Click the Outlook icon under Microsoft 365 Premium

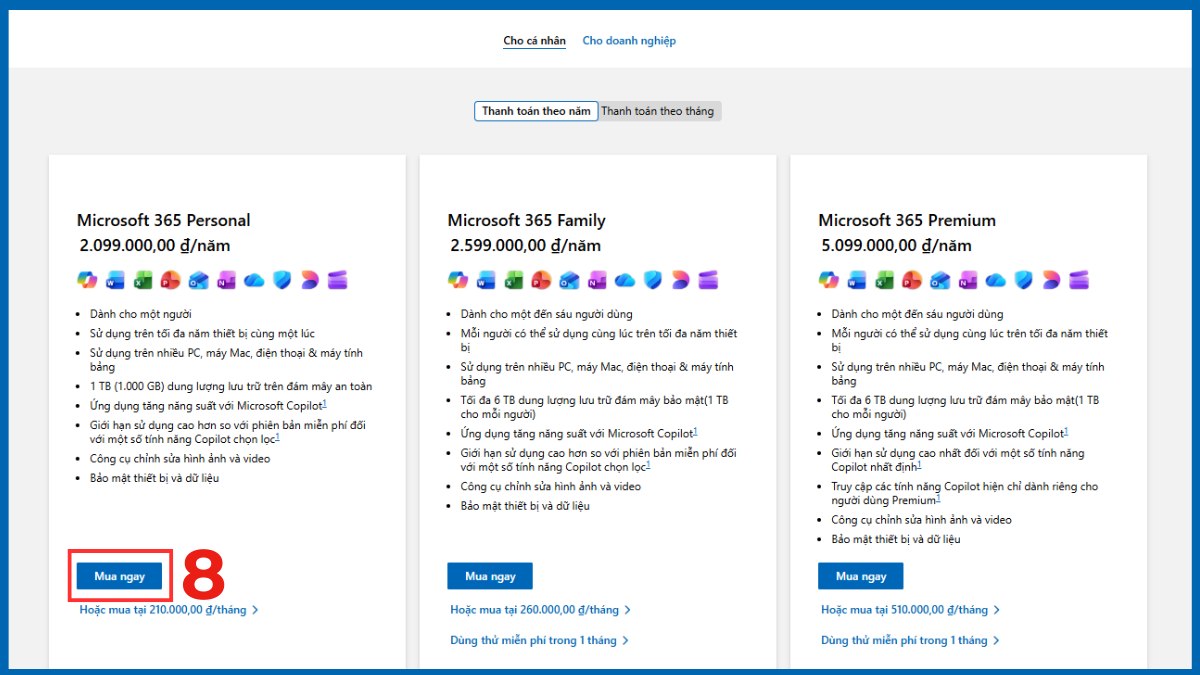[940, 279]
